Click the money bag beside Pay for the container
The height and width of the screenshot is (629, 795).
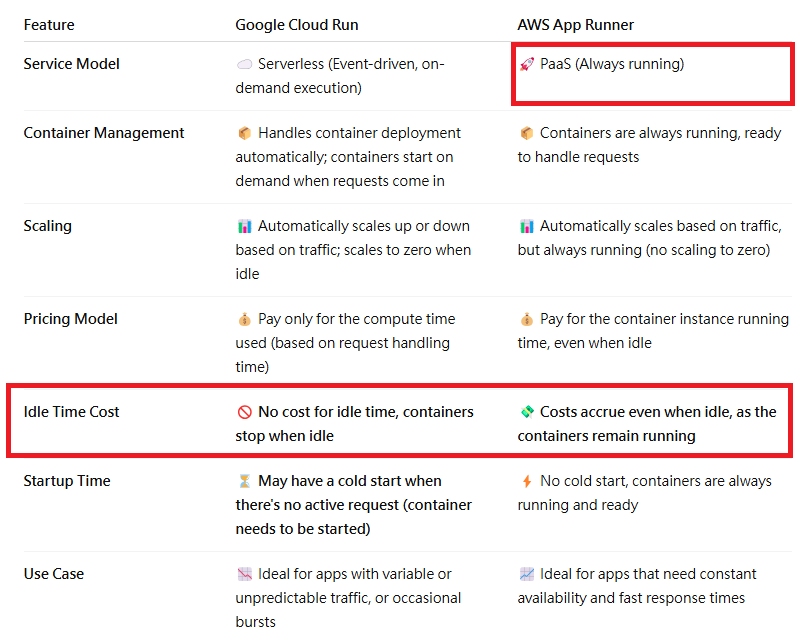(x=527, y=319)
